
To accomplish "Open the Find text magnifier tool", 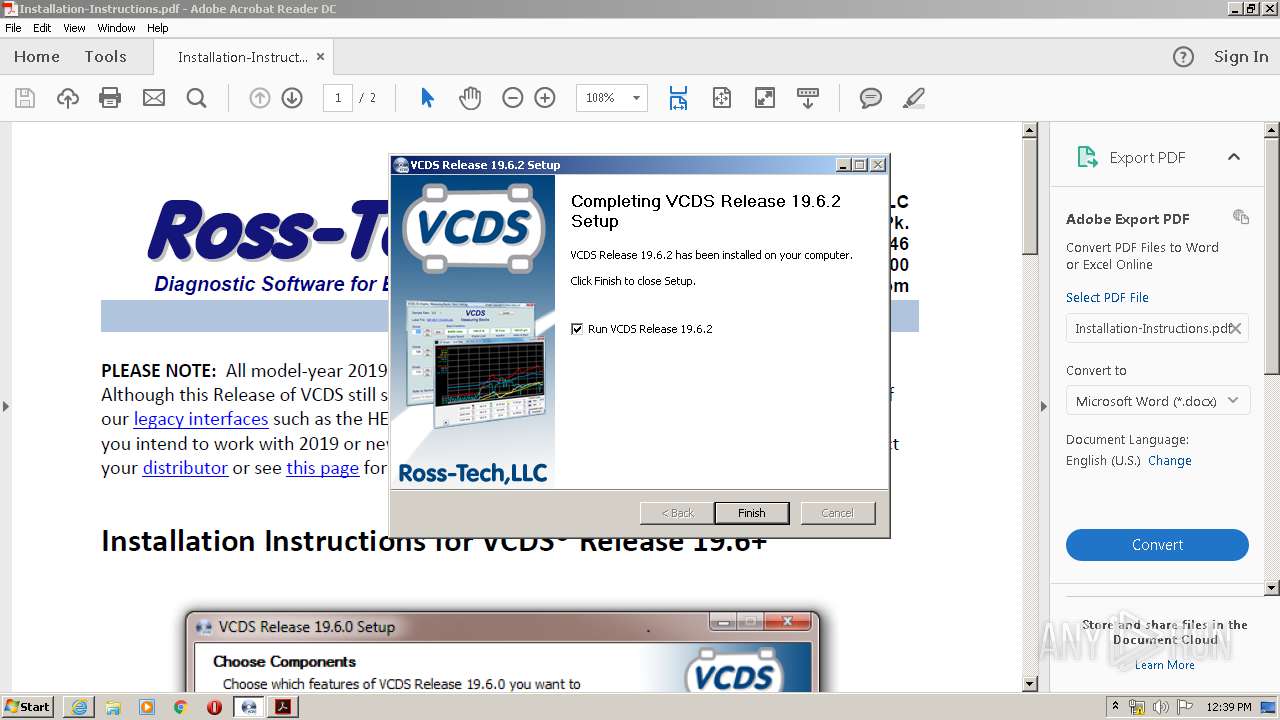I will [197, 98].
